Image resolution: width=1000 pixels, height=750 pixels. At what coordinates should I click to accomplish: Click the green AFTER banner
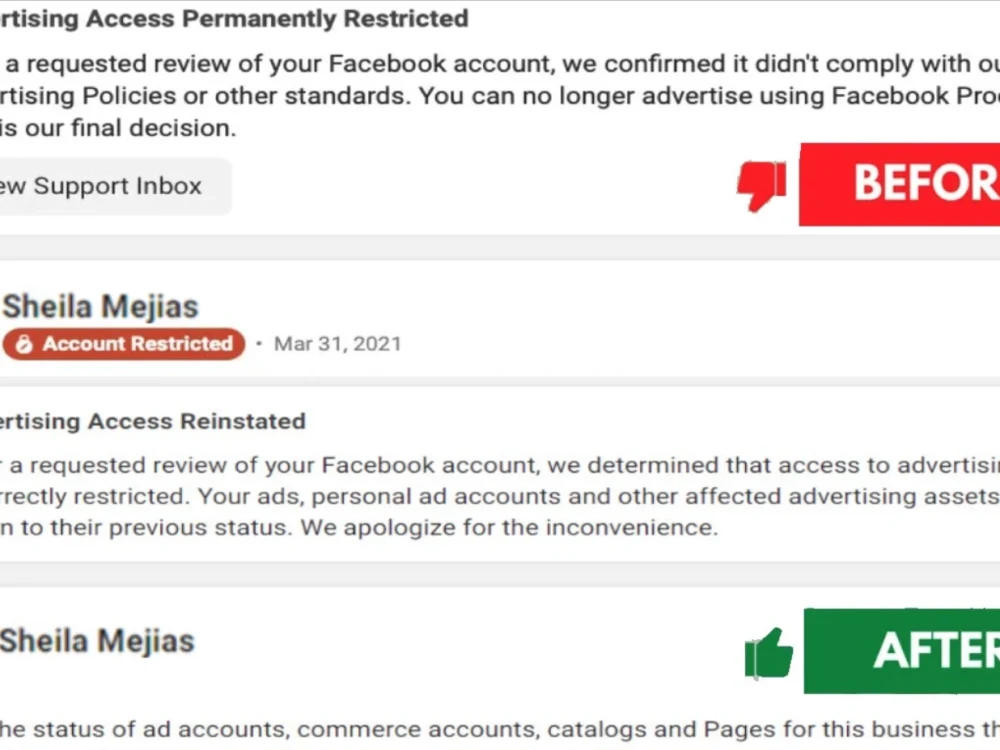pyautogui.click(x=902, y=651)
